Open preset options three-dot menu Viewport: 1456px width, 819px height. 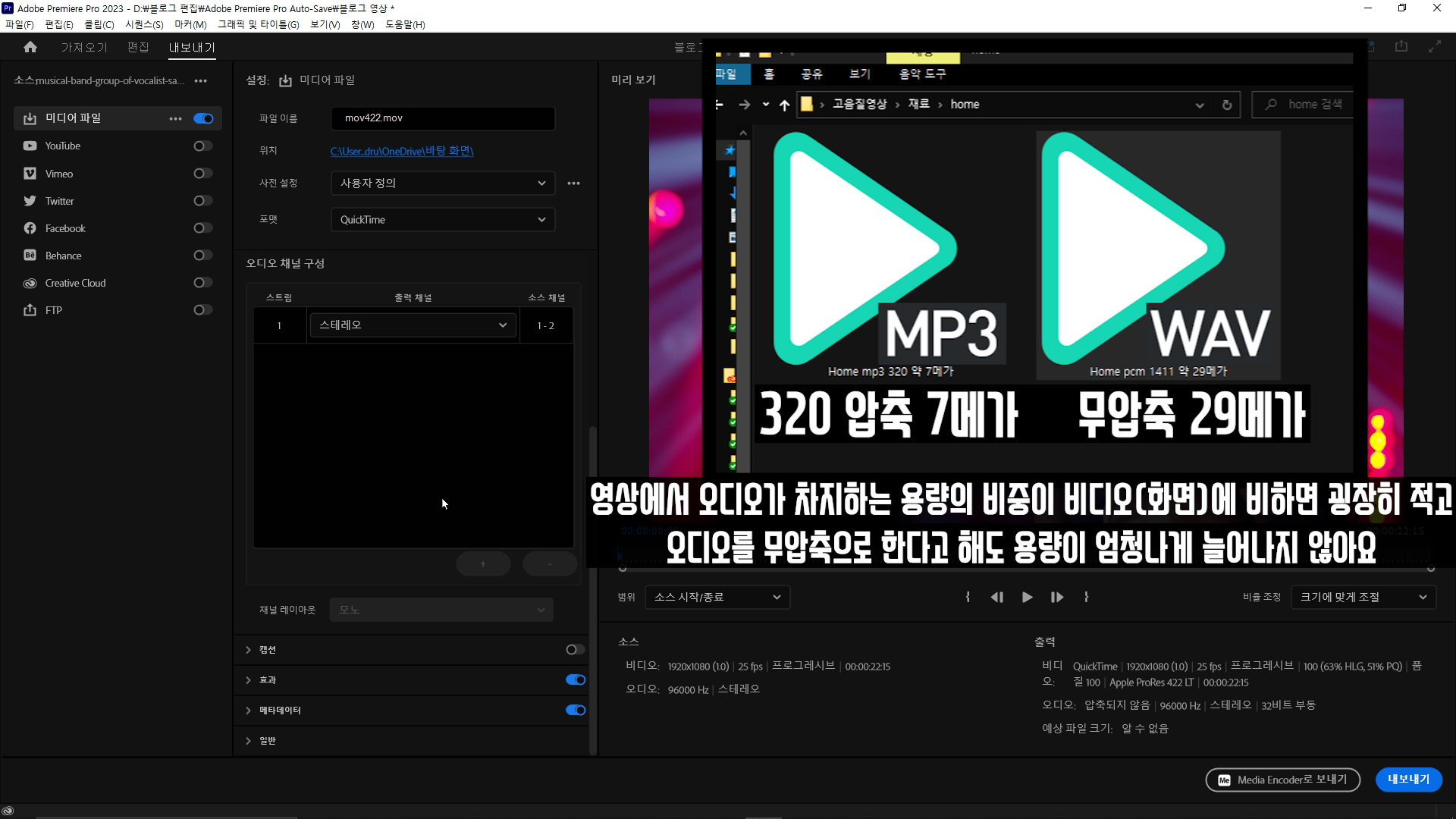573,183
